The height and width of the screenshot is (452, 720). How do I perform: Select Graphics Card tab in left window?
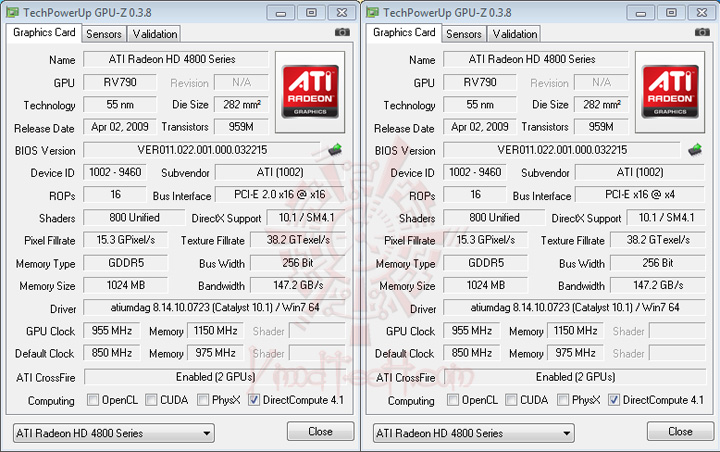click(44, 33)
